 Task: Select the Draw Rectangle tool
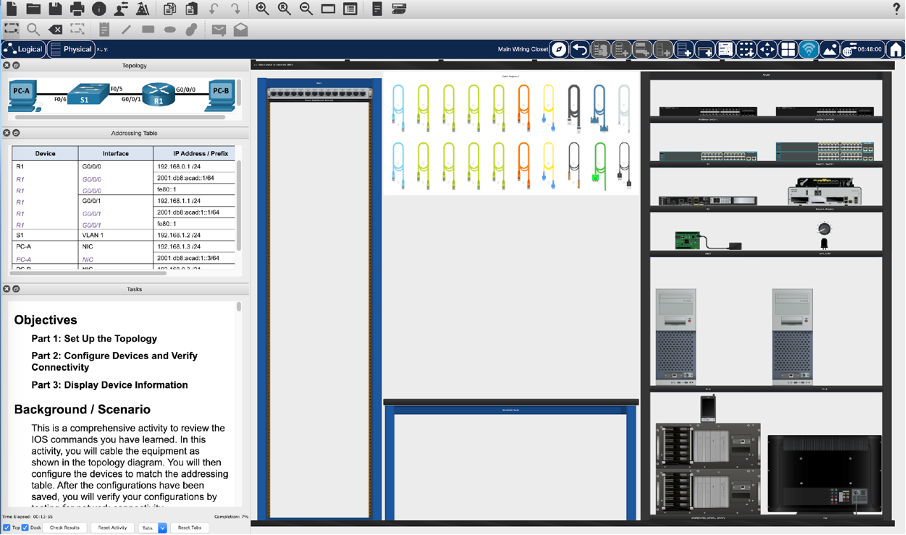pyautogui.click(x=148, y=29)
